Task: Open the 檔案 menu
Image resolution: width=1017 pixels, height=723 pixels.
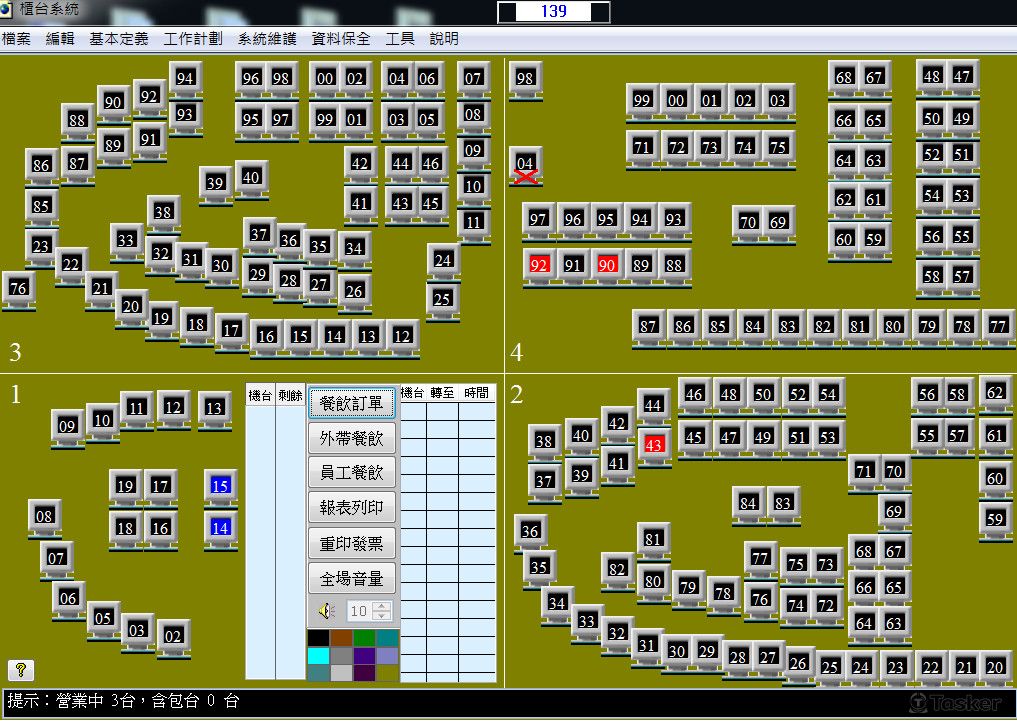Action: 16,39
